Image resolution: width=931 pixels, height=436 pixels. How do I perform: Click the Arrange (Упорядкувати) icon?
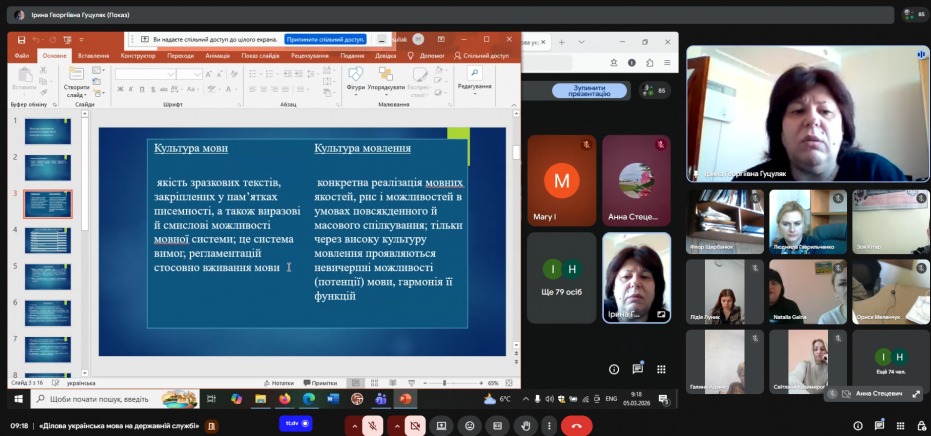pos(386,80)
